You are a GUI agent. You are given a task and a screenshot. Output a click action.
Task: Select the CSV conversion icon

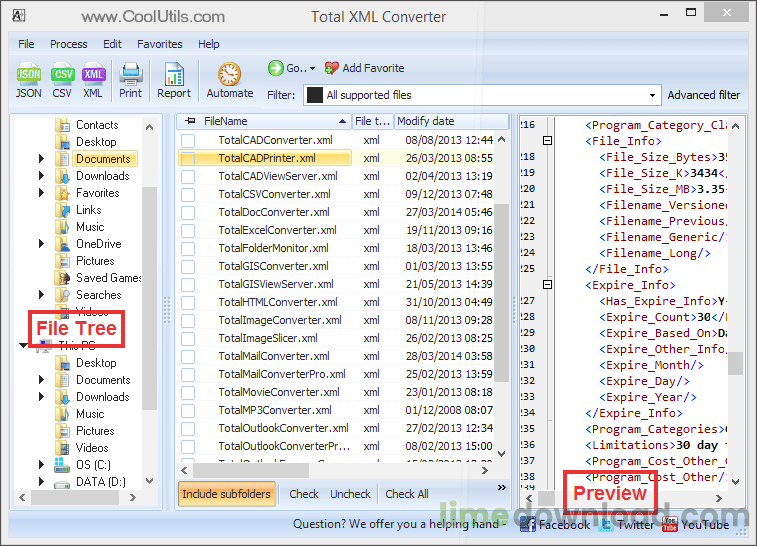62,75
